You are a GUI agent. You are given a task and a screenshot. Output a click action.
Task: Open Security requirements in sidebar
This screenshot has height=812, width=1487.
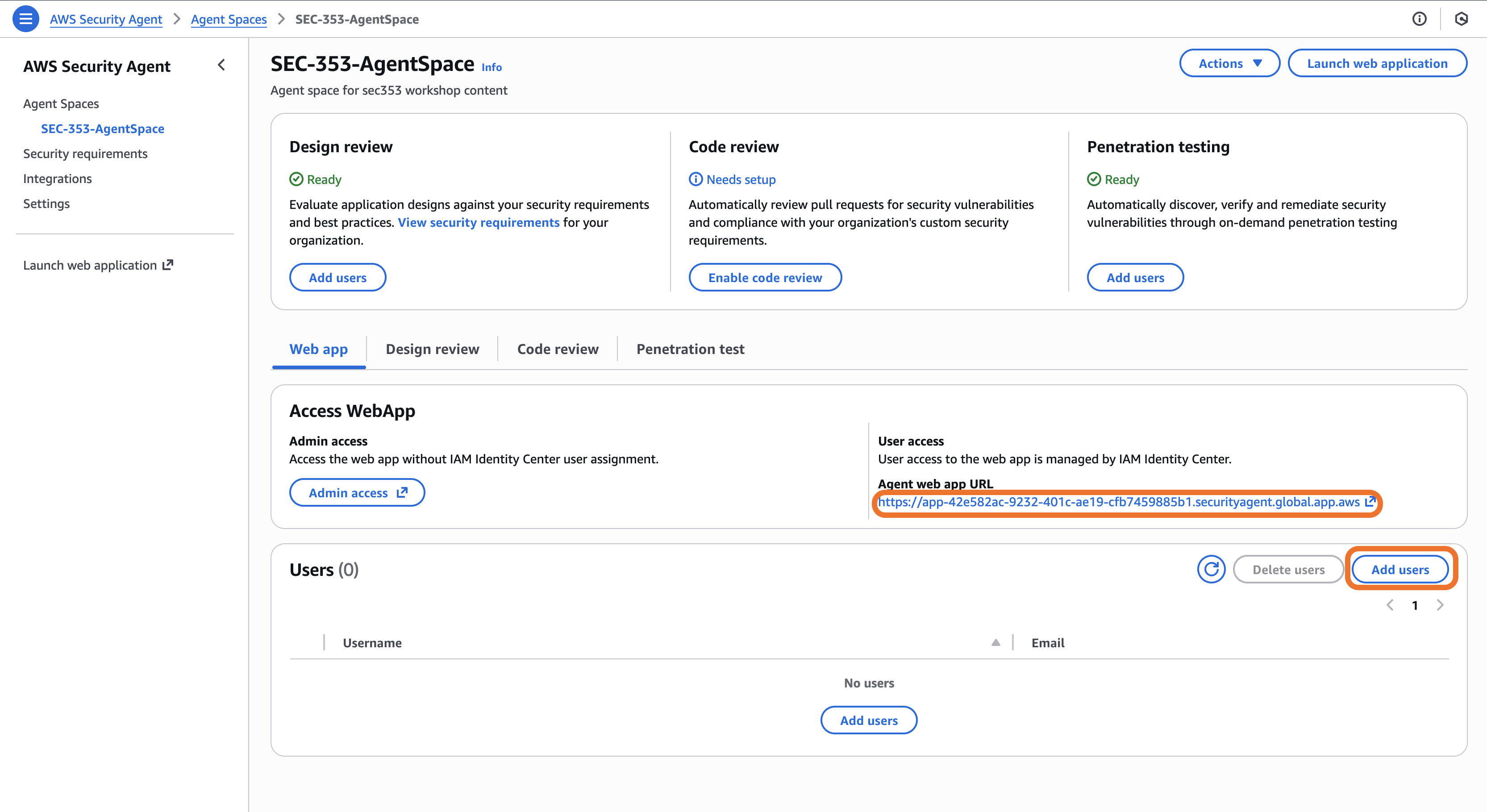[x=85, y=154]
